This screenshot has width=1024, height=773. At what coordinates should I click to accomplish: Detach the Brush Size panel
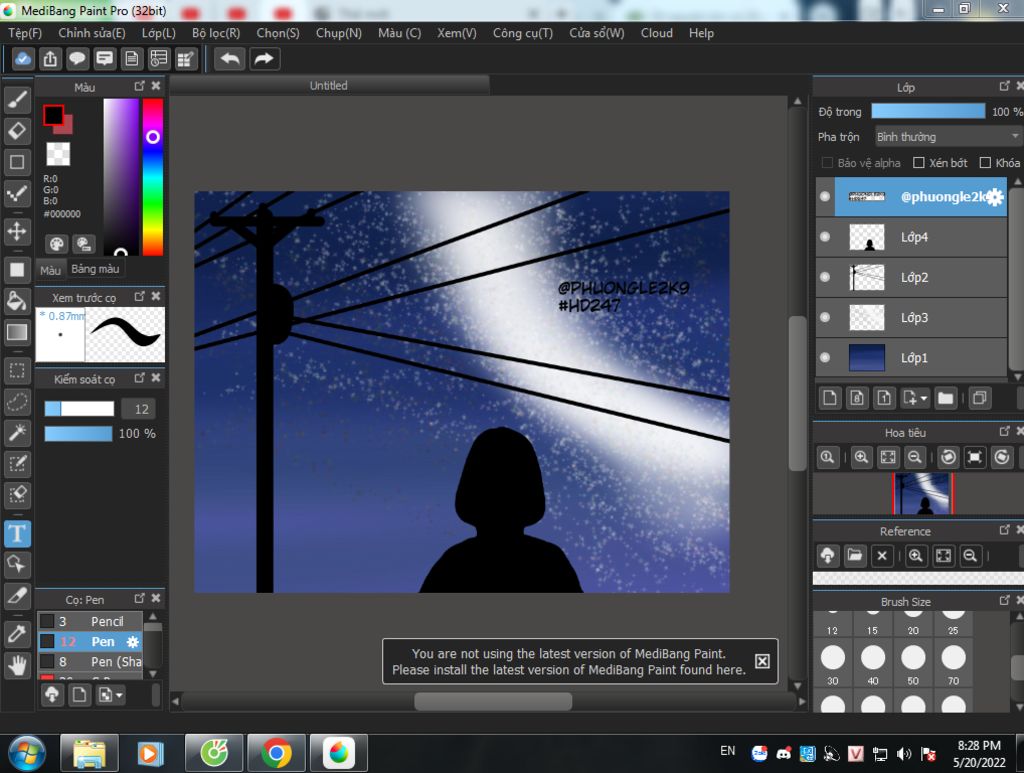(1004, 600)
